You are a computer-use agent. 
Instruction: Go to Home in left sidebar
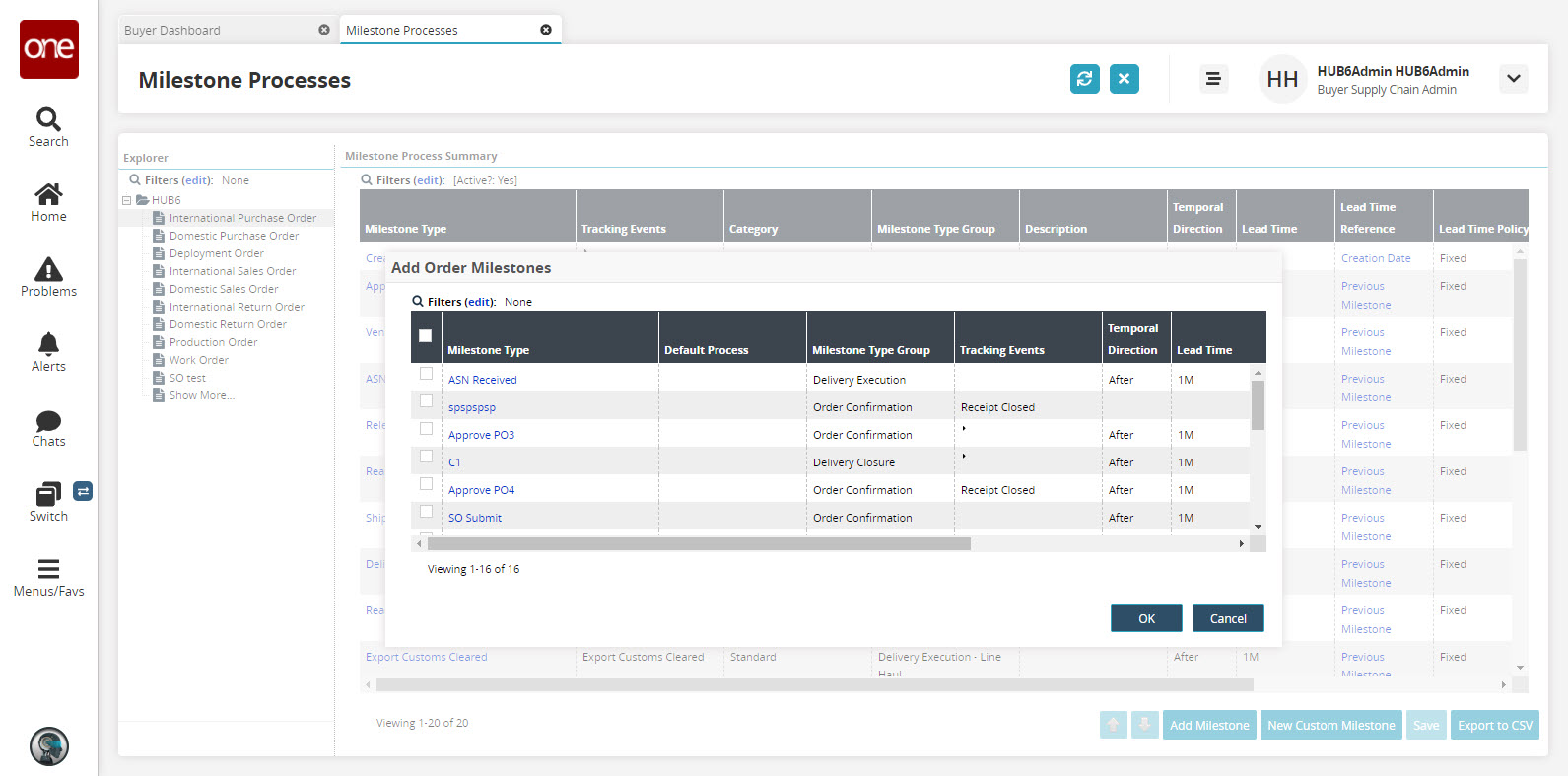coord(48,194)
